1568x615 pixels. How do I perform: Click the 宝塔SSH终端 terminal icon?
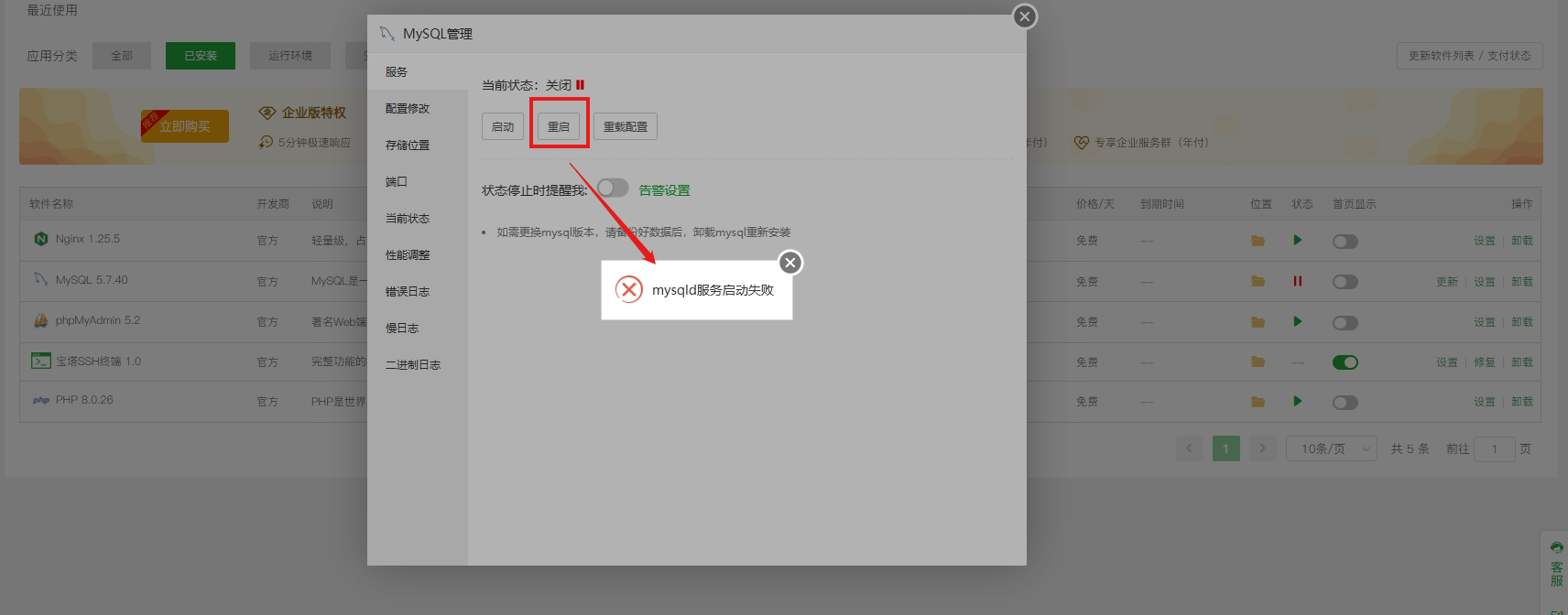click(x=40, y=361)
